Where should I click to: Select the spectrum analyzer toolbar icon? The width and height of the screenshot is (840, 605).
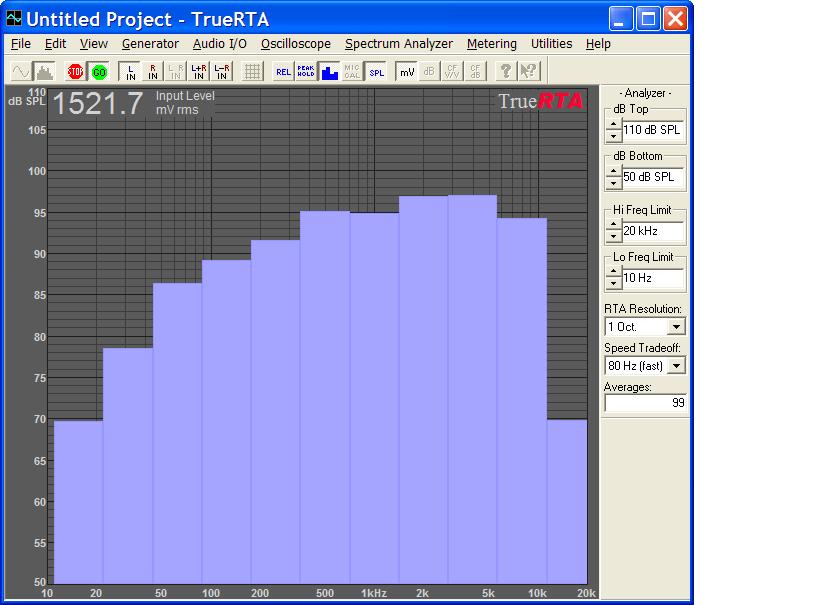[x=44, y=71]
